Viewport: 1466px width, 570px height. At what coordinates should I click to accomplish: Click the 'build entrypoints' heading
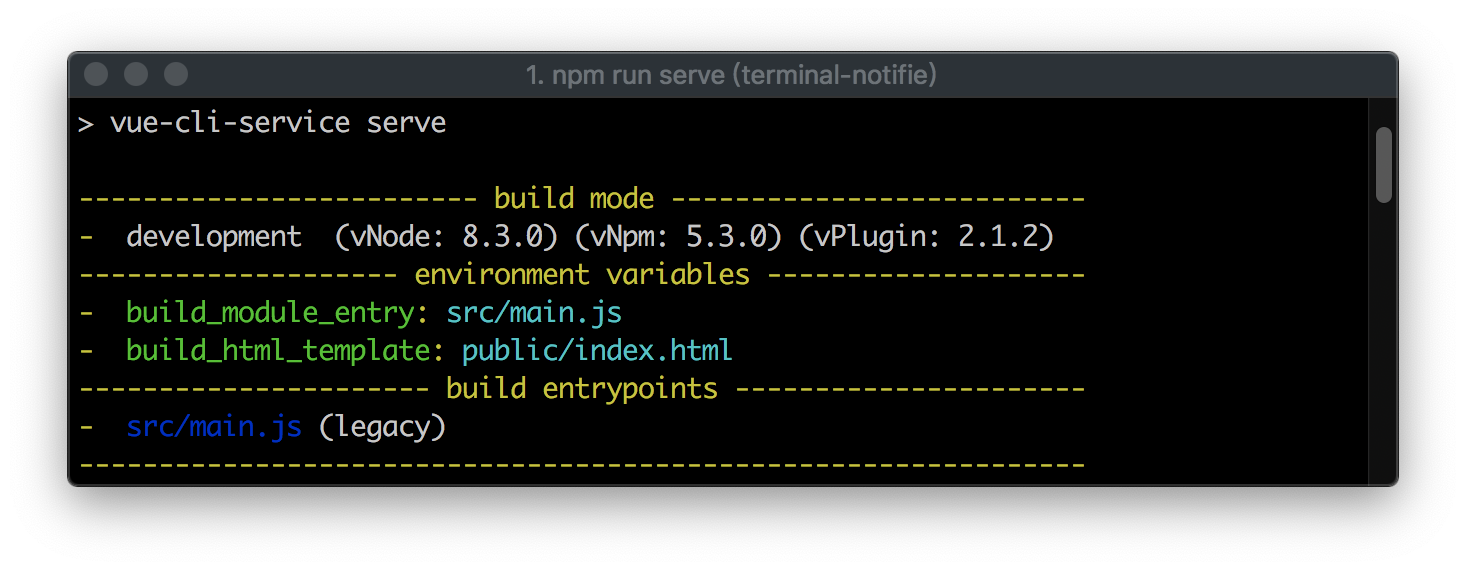[x=582, y=389]
